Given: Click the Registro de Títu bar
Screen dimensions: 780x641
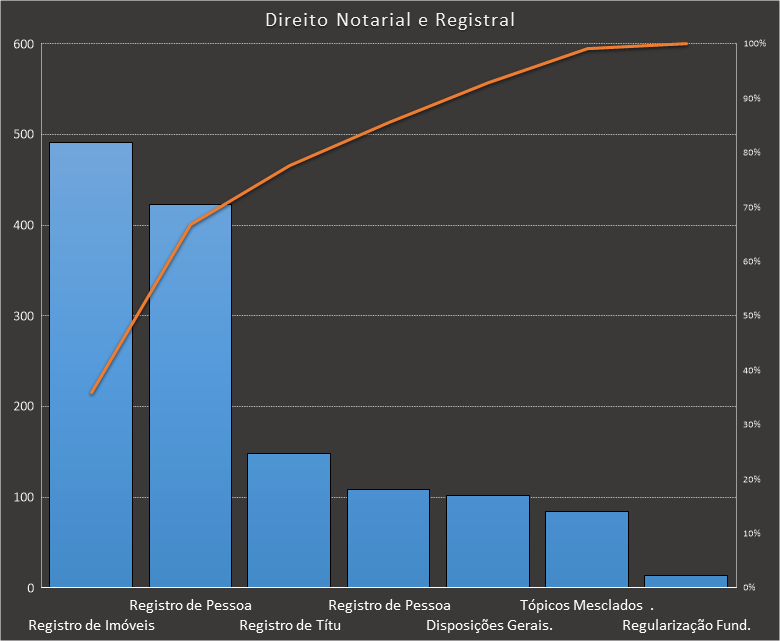Looking at the screenshot, I should click(x=289, y=520).
